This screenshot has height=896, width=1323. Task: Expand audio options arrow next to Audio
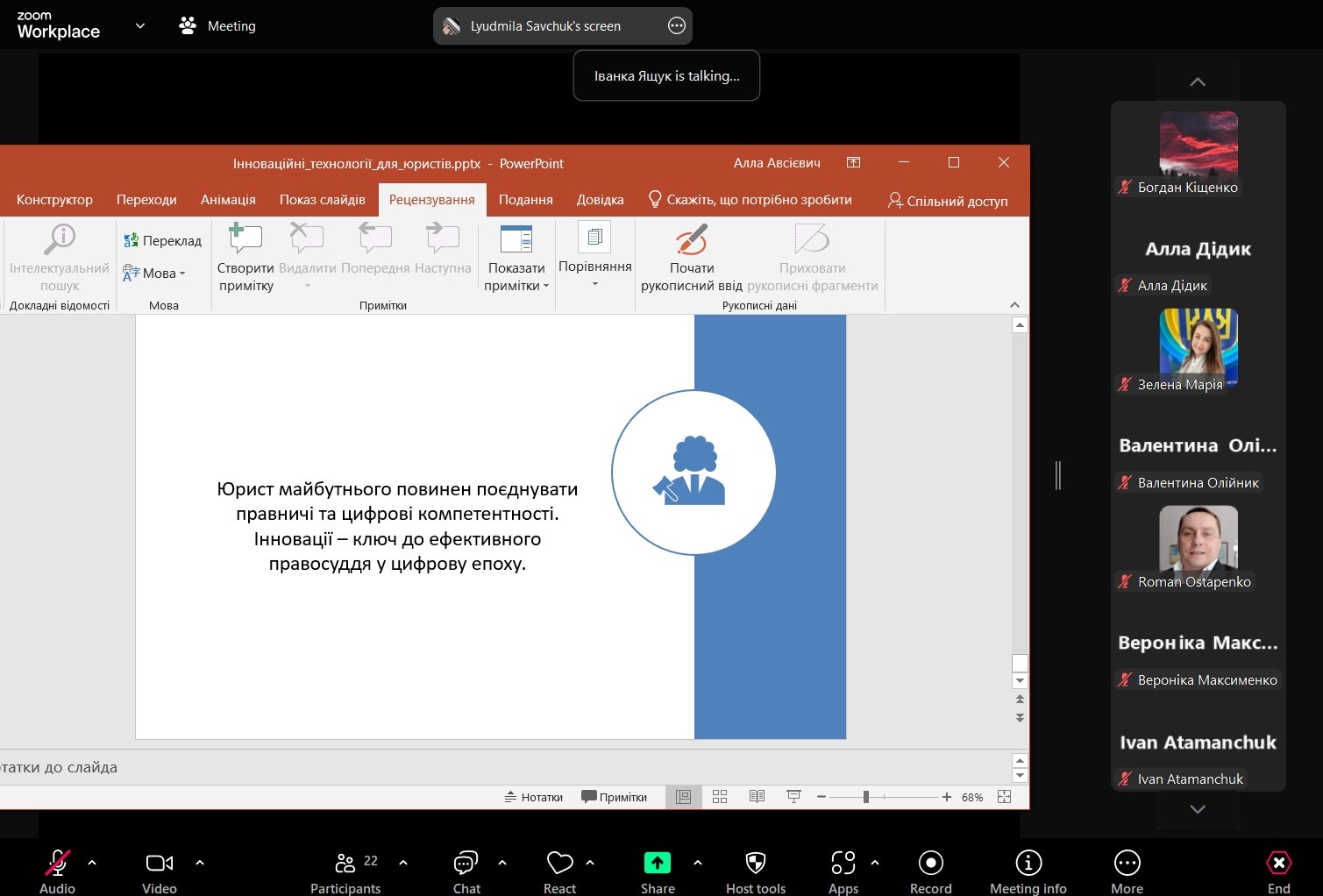(x=92, y=863)
